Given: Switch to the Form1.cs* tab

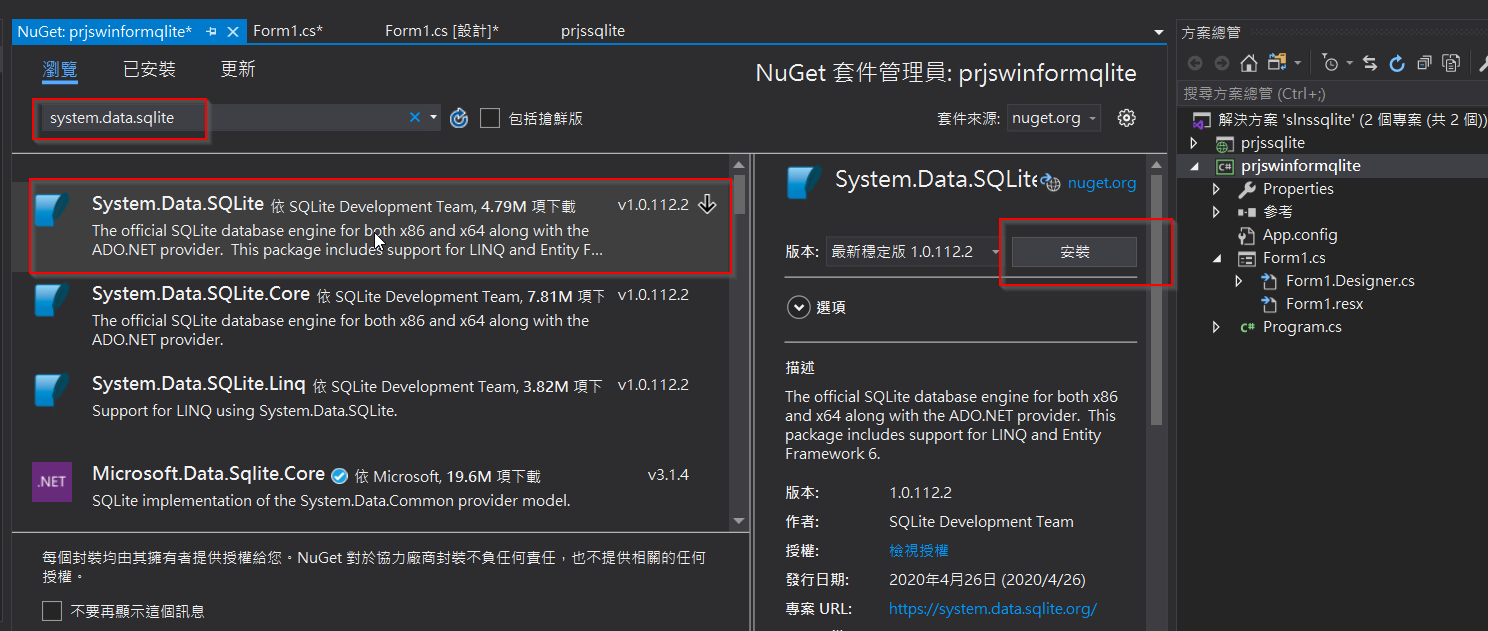Looking at the screenshot, I should [288, 31].
